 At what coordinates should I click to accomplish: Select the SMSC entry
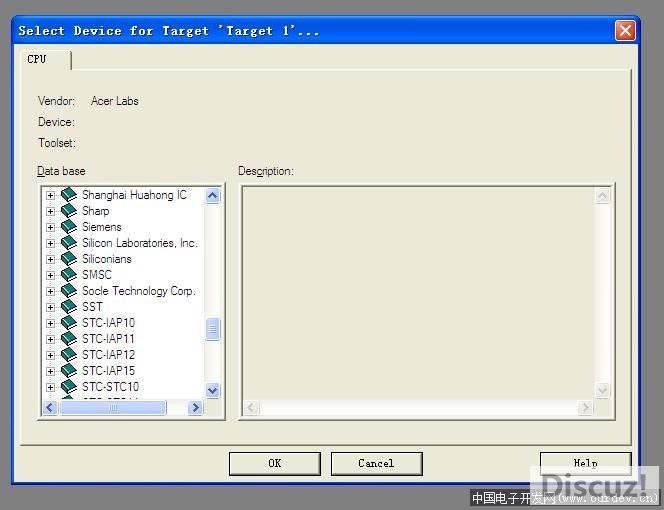pyautogui.click(x=97, y=275)
